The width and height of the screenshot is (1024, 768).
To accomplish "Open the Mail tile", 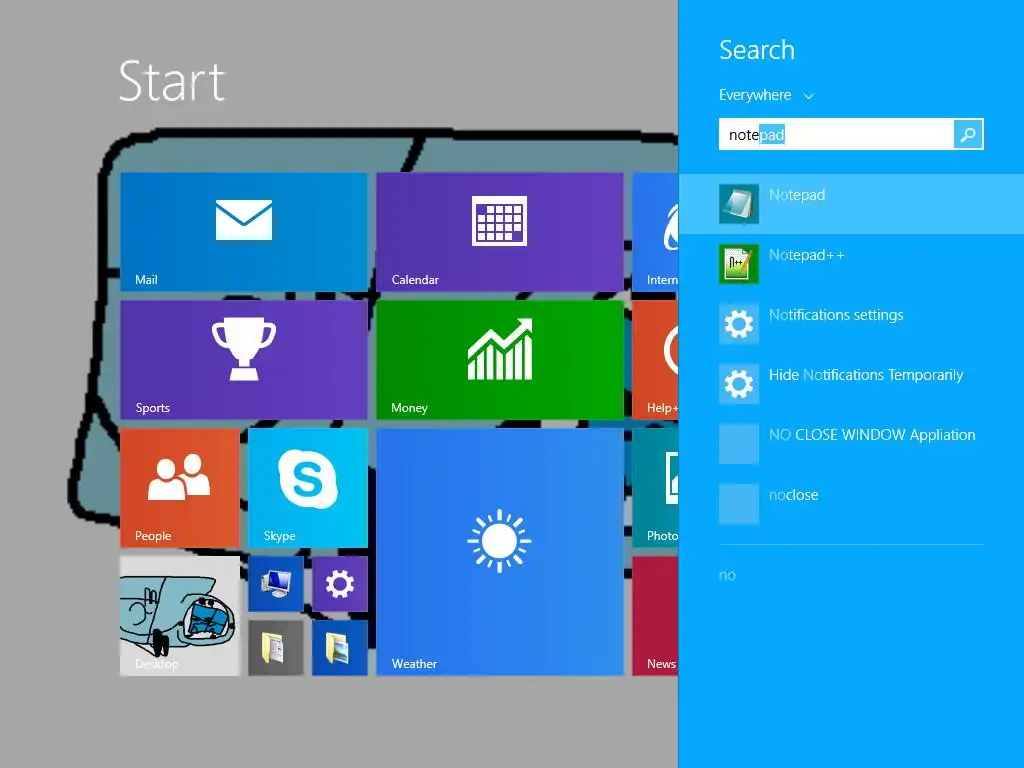I will pos(244,231).
